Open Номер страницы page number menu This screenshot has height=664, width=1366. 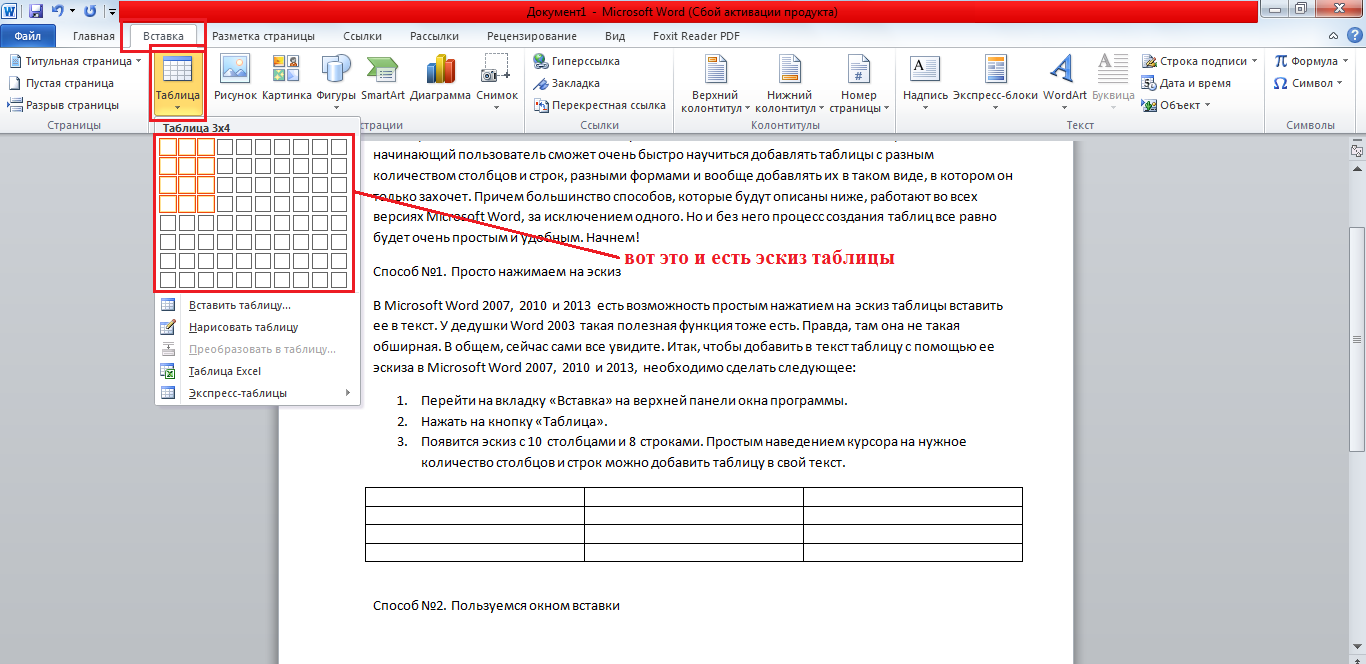coord(859,83)
